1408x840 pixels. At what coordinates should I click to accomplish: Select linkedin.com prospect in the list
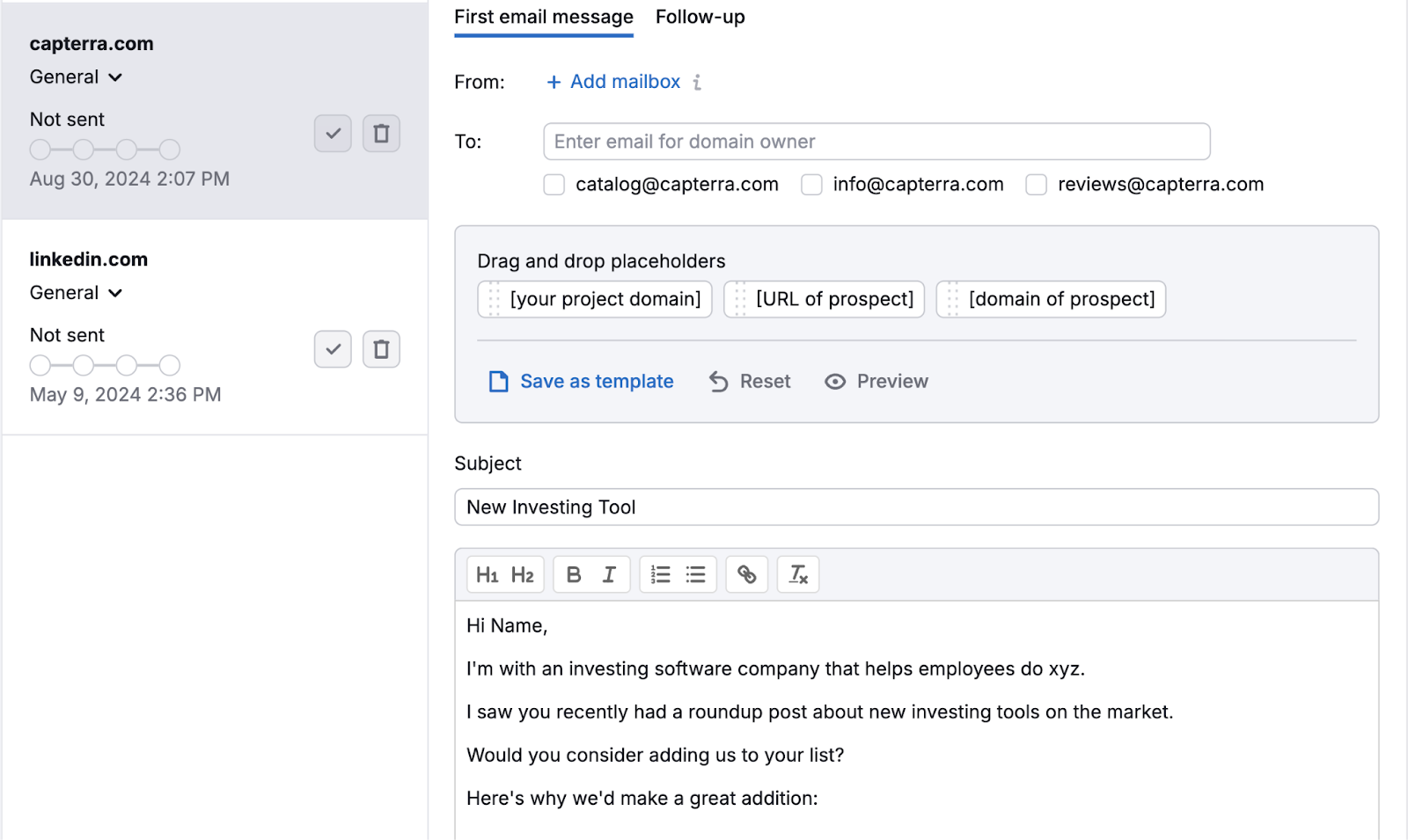point(215,326)
